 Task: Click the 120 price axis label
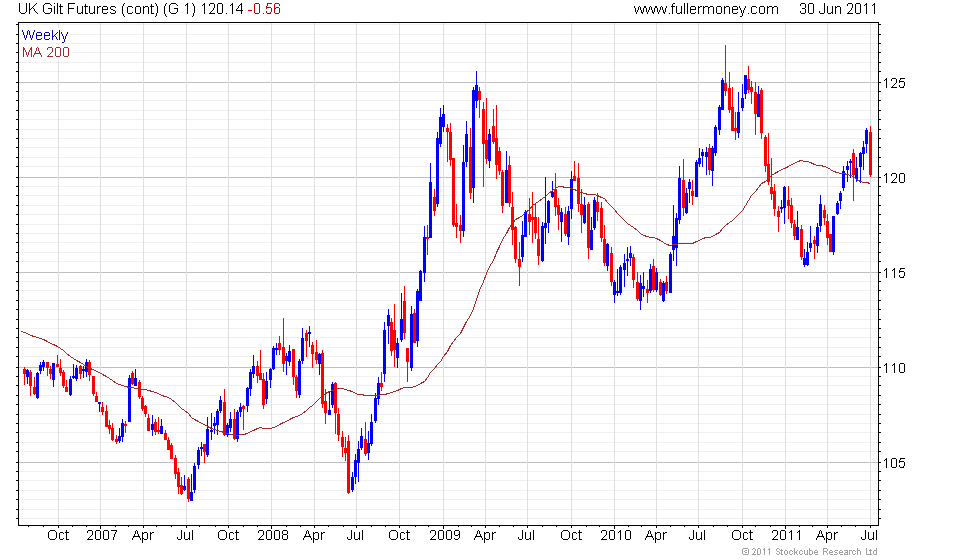point(894,178)
